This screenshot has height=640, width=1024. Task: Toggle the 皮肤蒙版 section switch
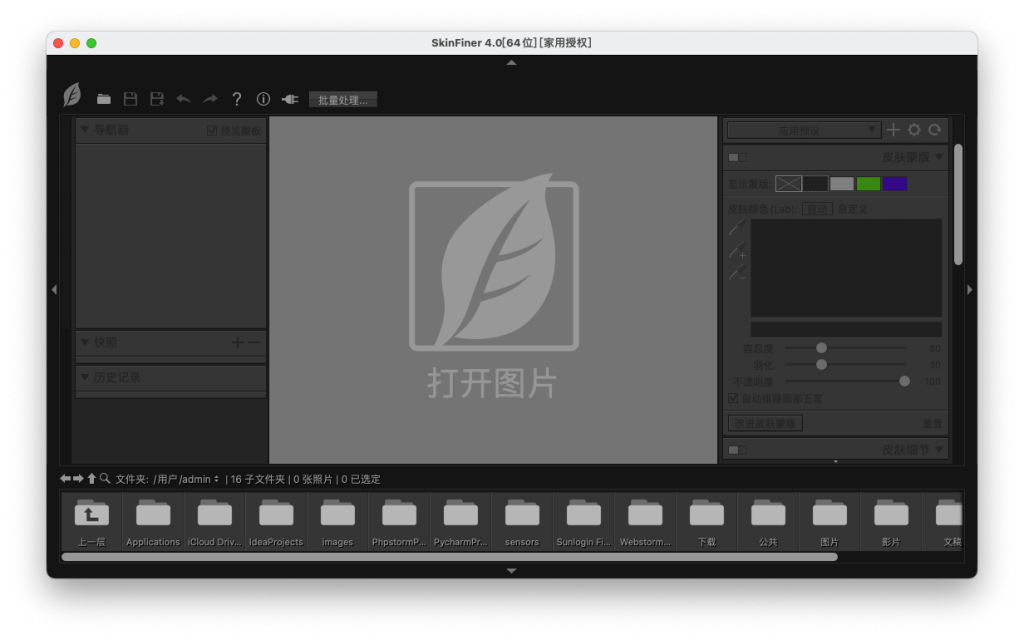[x=737, y=157]
